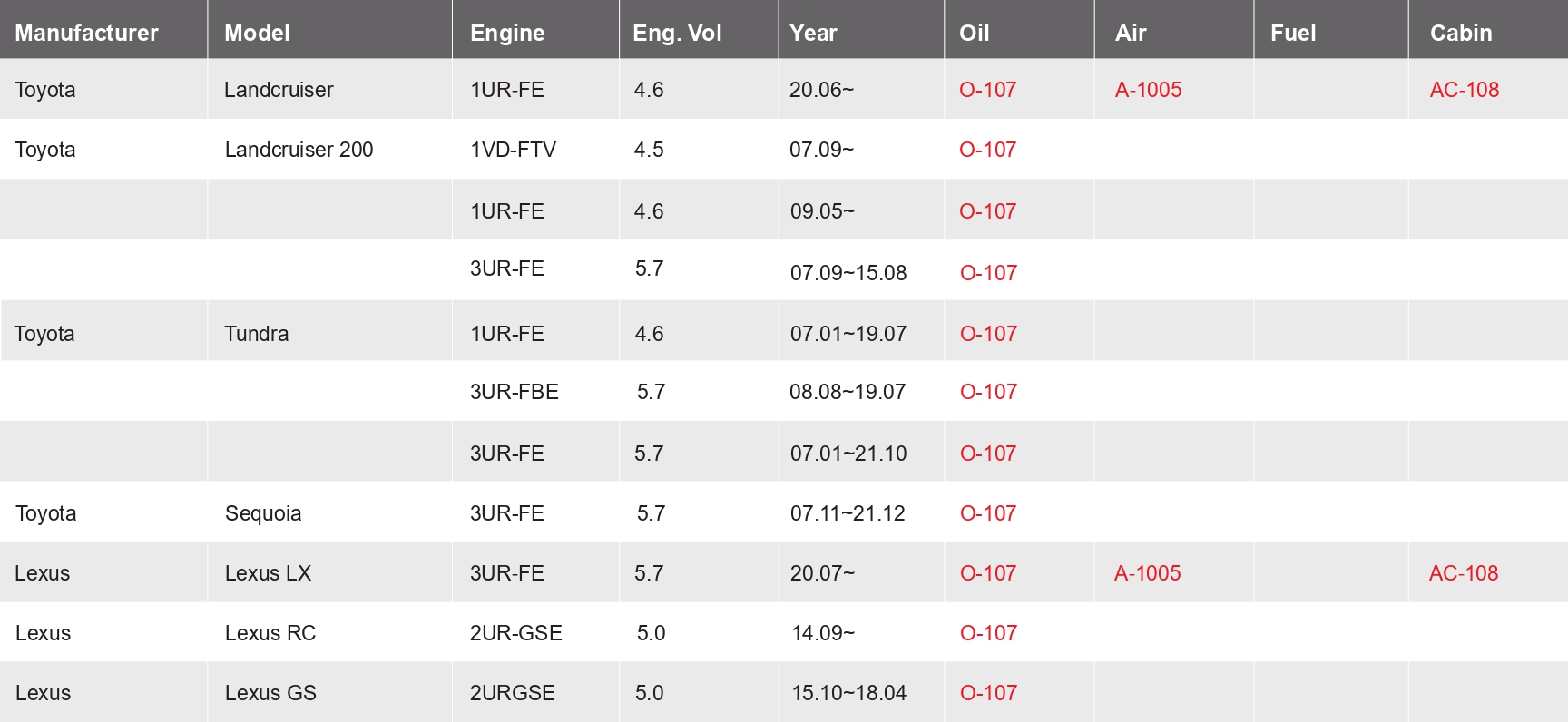Viewport: 1568px width, 722px height.
Task: Open AC-108 cabin filter link for Lexus LX
Action: pyautogui.click(x=1464, y=573)
